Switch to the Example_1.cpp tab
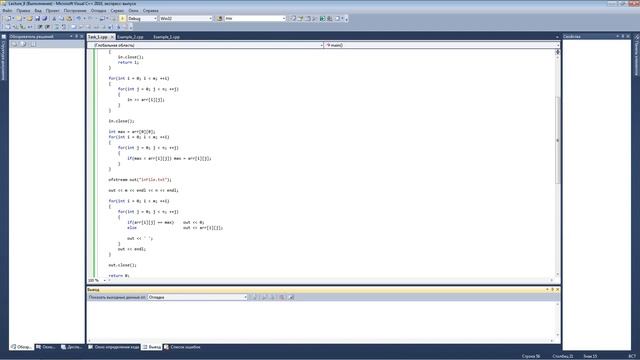Screen dimensions: 640x360 [x=166, y=37]
